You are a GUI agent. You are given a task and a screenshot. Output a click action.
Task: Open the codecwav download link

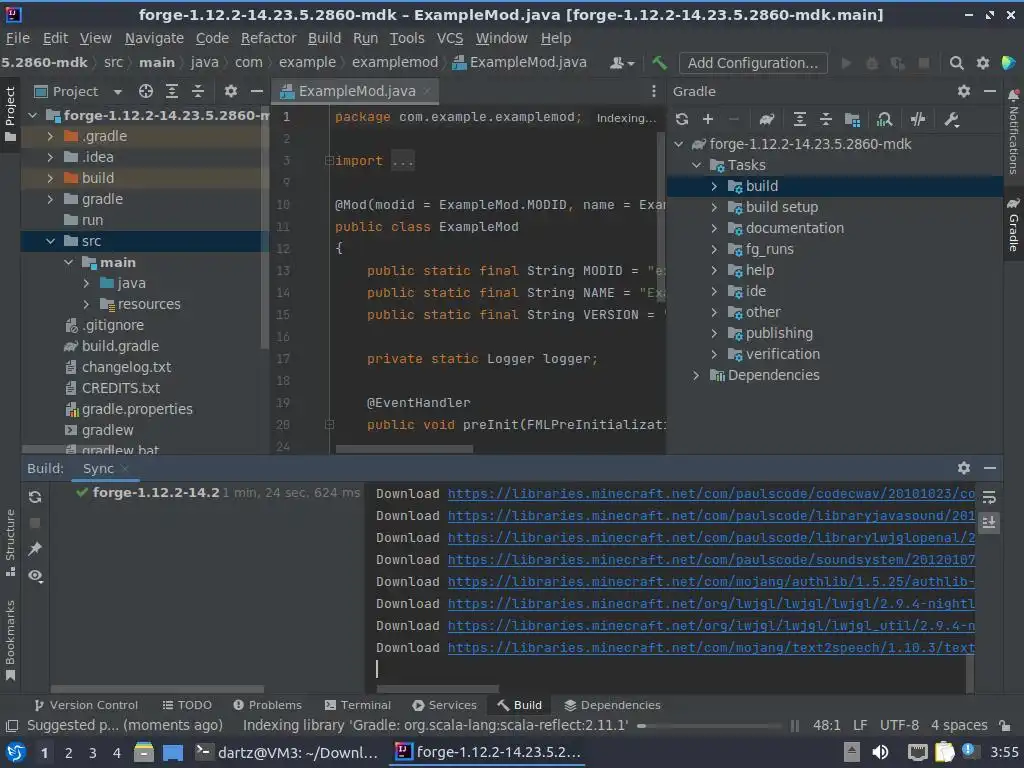[x=711, y=494]
